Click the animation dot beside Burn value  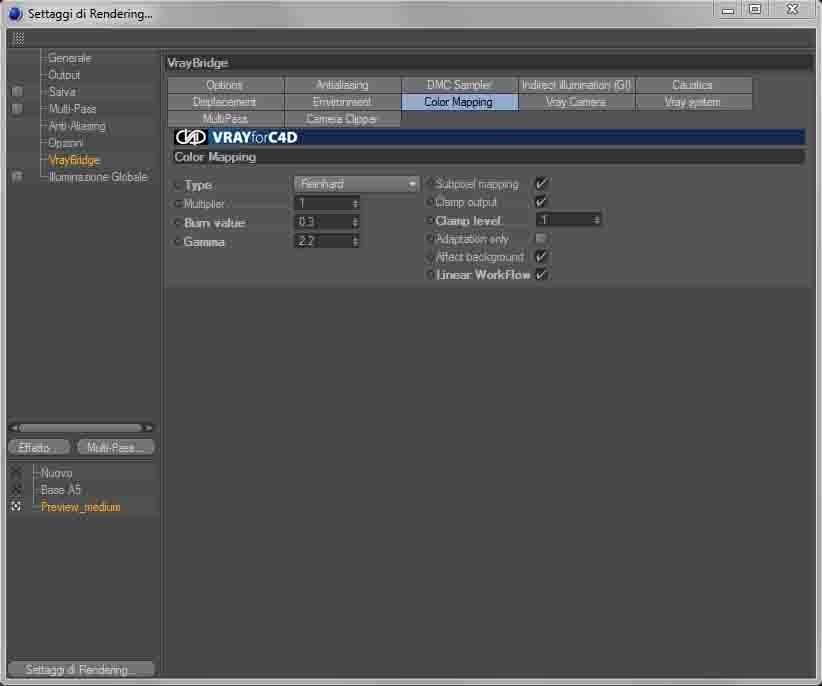coord(177,223)
